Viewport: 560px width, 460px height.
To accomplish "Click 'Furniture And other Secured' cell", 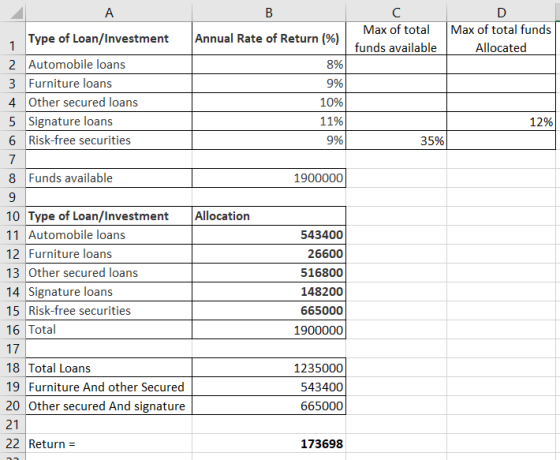I will 109,387.
